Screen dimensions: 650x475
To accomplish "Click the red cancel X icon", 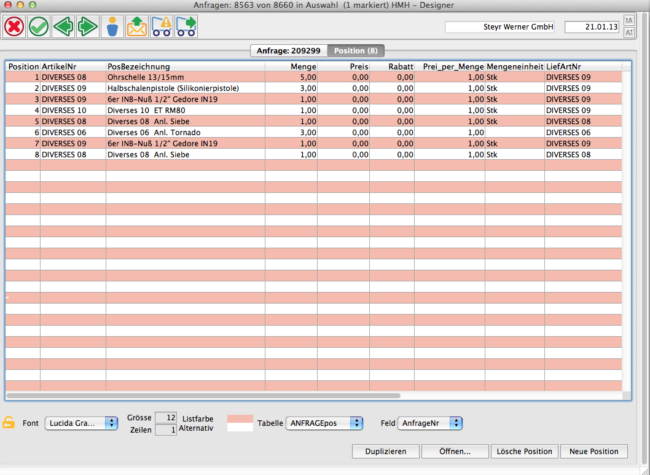I will click(14, 26).
